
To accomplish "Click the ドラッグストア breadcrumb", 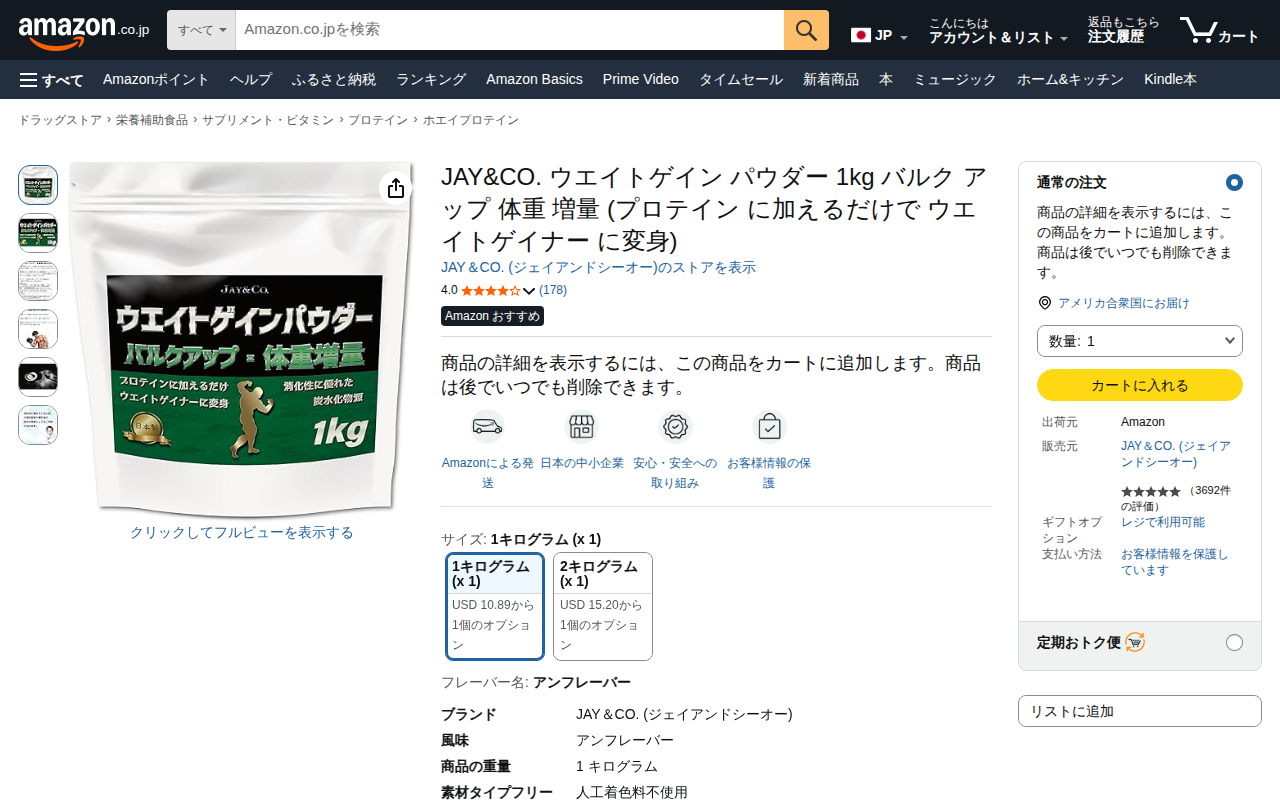I will point(60,120).
